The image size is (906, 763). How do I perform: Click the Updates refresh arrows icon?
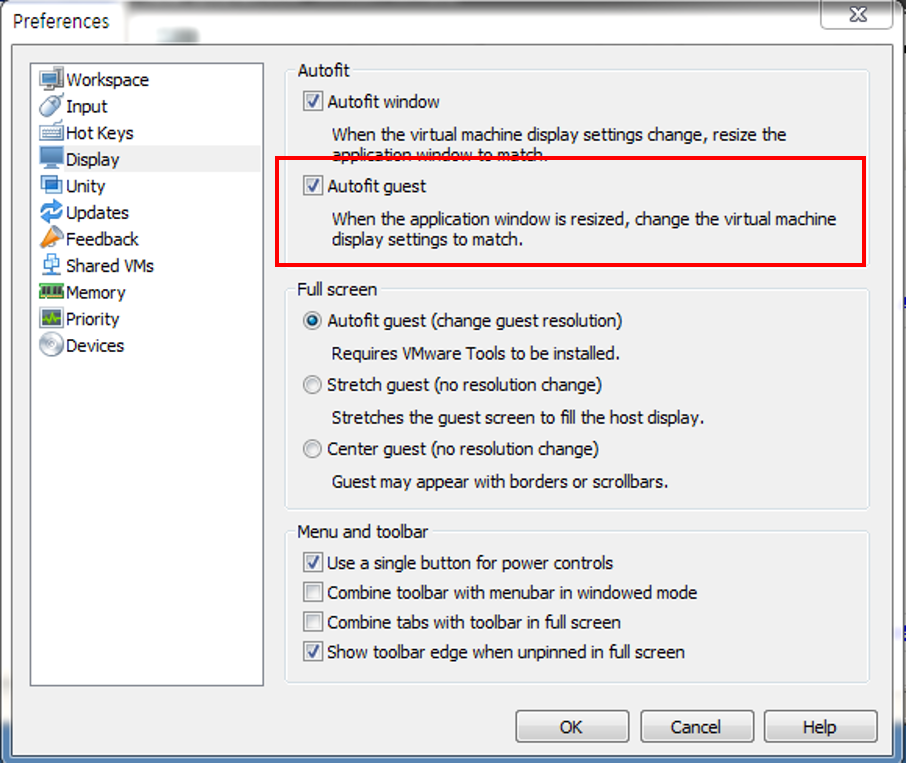coord(51,211)
